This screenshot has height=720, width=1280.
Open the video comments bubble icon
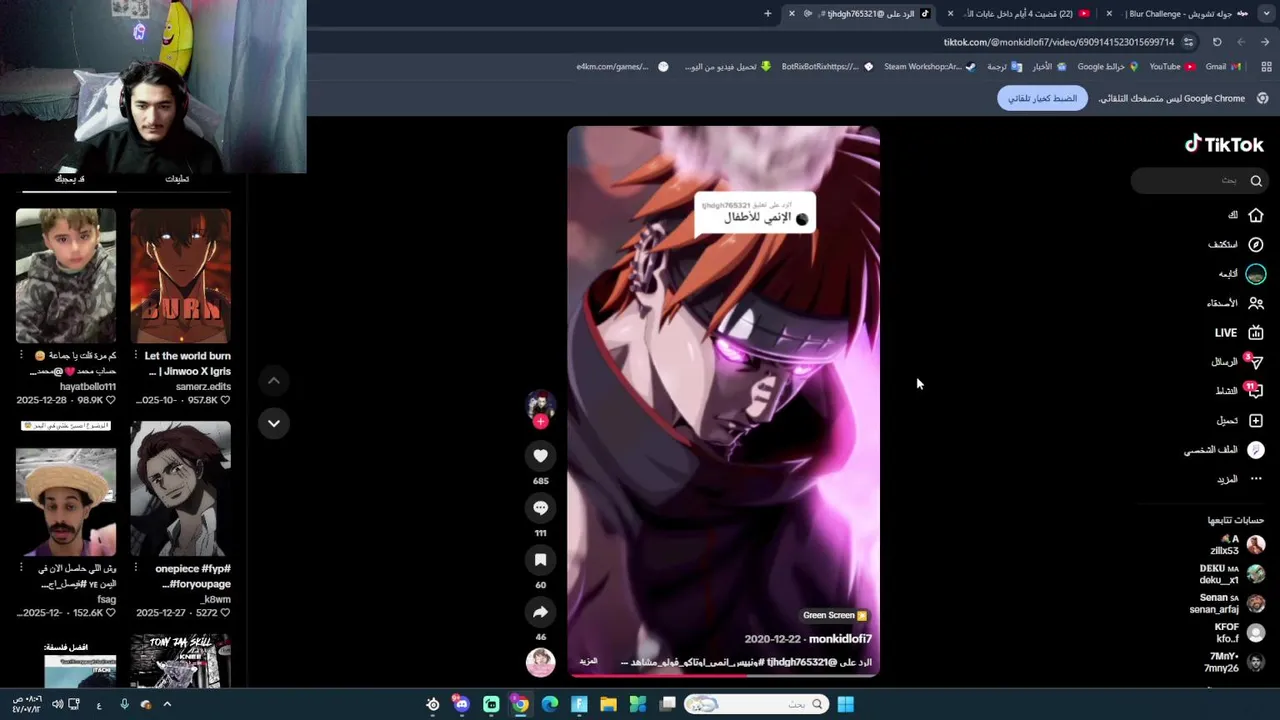[x=540, y=508]
